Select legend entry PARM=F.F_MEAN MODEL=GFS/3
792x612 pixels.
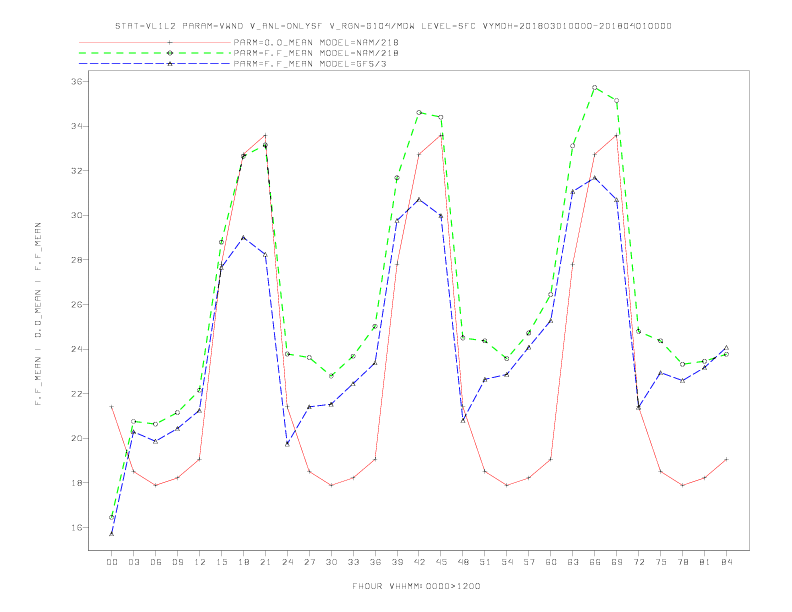(x=310, y=64)
